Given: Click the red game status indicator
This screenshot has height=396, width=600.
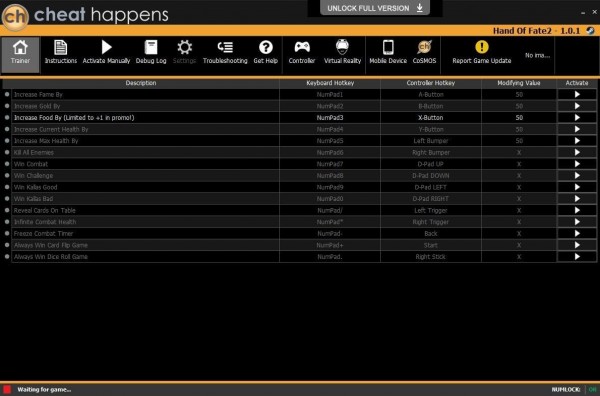Looking at the screenshot, I should coord(7,389).
